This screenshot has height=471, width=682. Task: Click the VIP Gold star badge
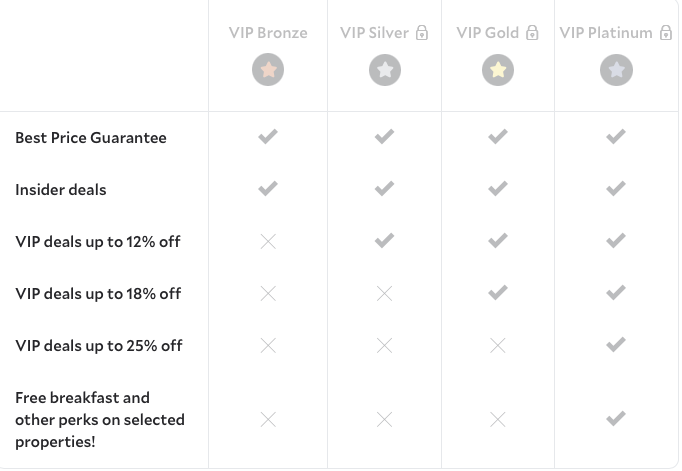(498, 70)
